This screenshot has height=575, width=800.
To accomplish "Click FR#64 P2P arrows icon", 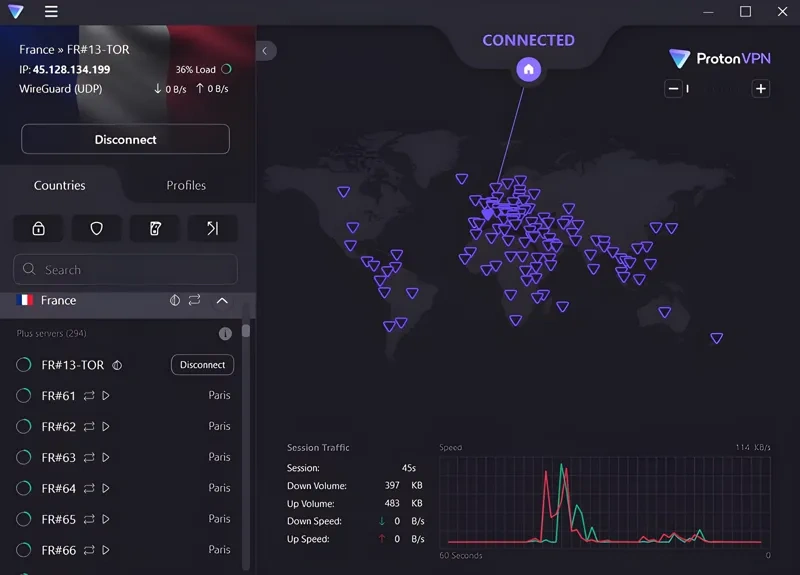I will tap(89, 488).
